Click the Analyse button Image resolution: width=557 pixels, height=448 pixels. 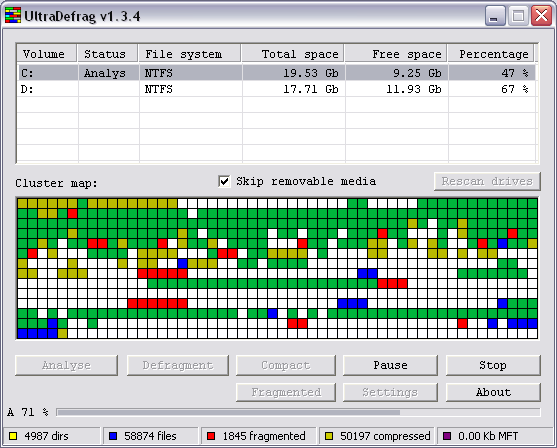click(66, 365)
